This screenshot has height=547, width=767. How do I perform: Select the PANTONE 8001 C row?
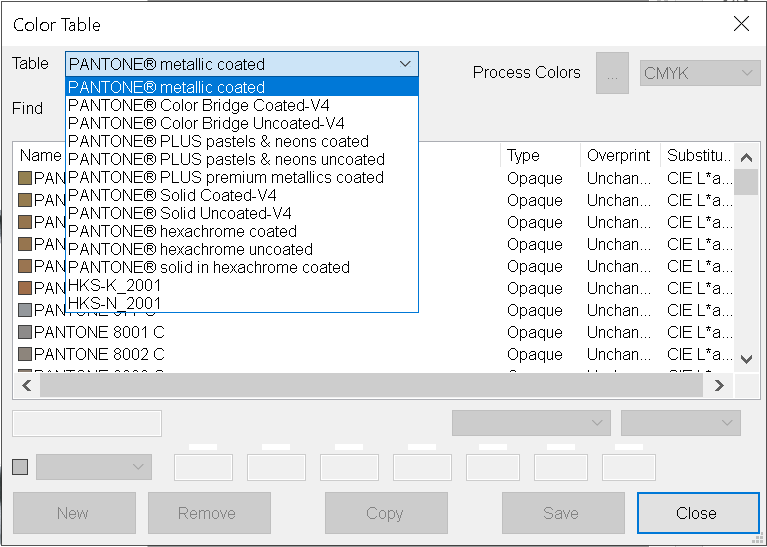pos(374,332)
